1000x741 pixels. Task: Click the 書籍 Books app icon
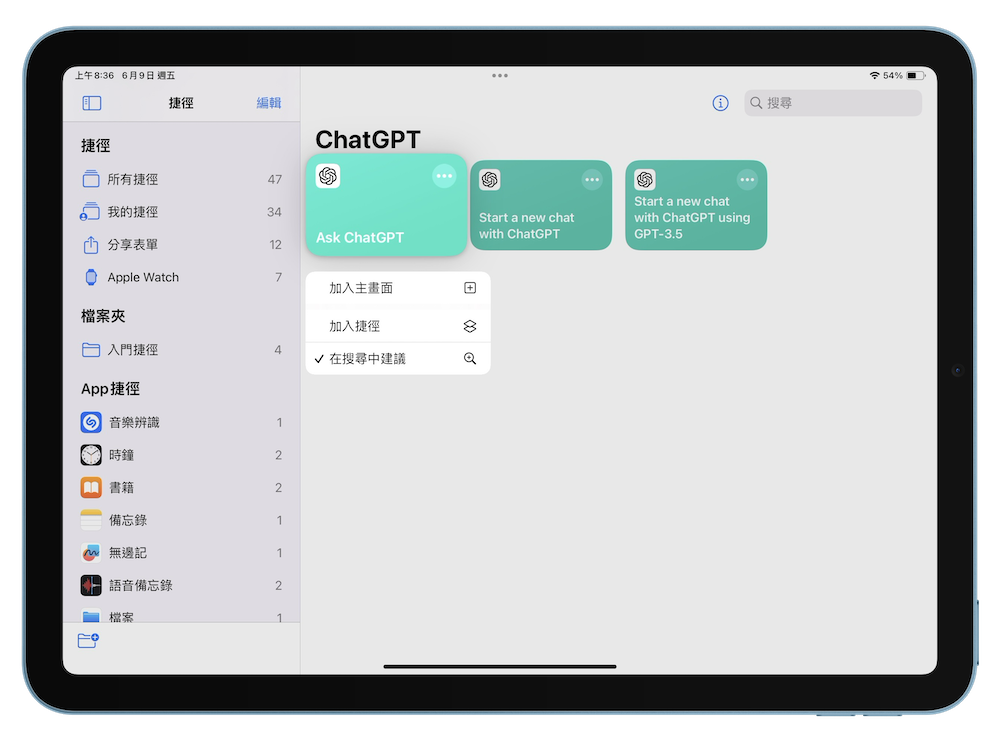(91, 487)
